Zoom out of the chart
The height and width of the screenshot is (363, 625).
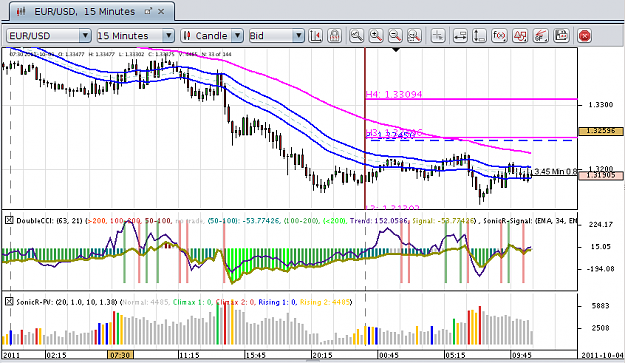point(395,36)
